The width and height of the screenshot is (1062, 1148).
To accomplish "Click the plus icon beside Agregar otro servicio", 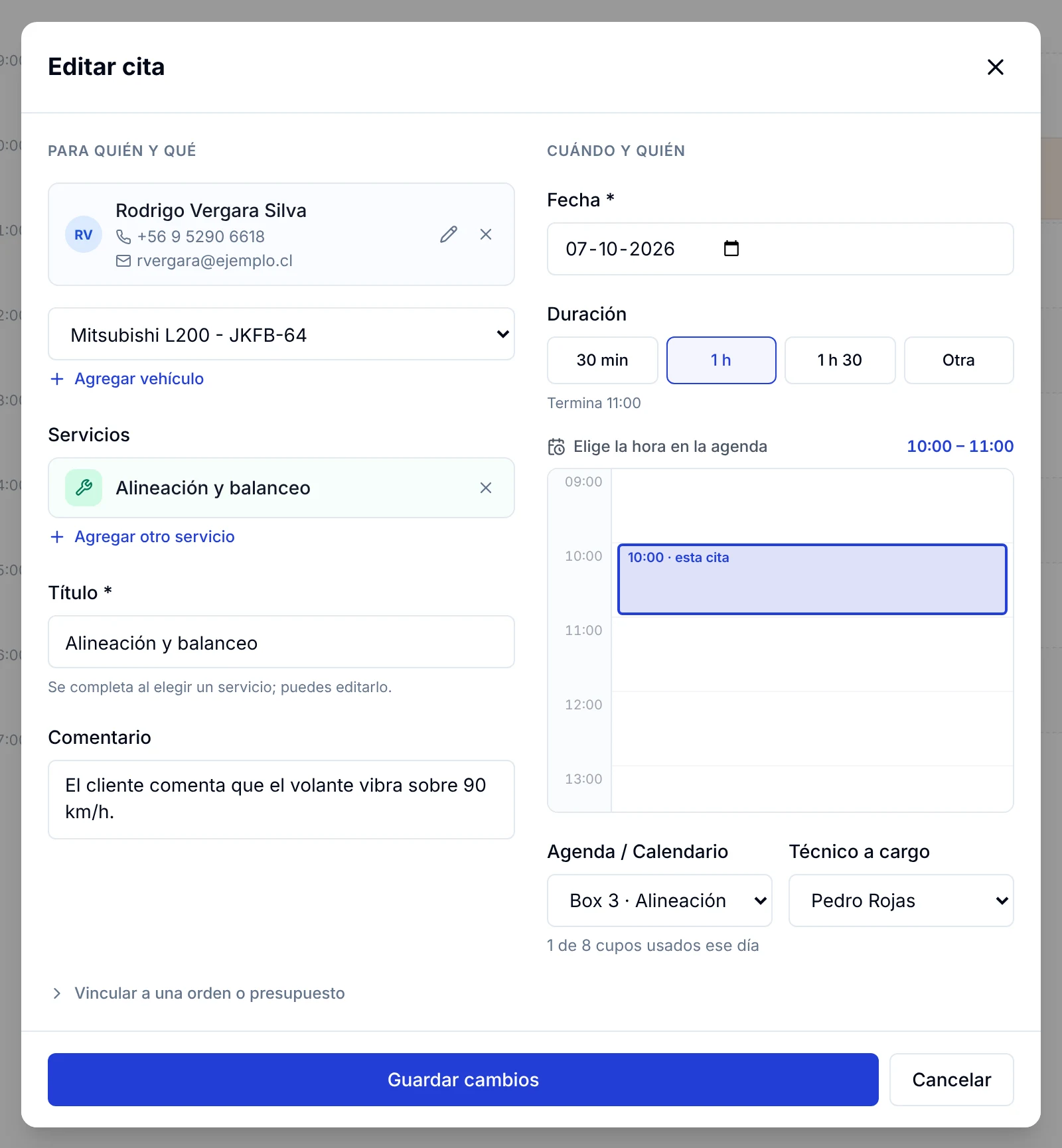I will [x=57, y=537].
